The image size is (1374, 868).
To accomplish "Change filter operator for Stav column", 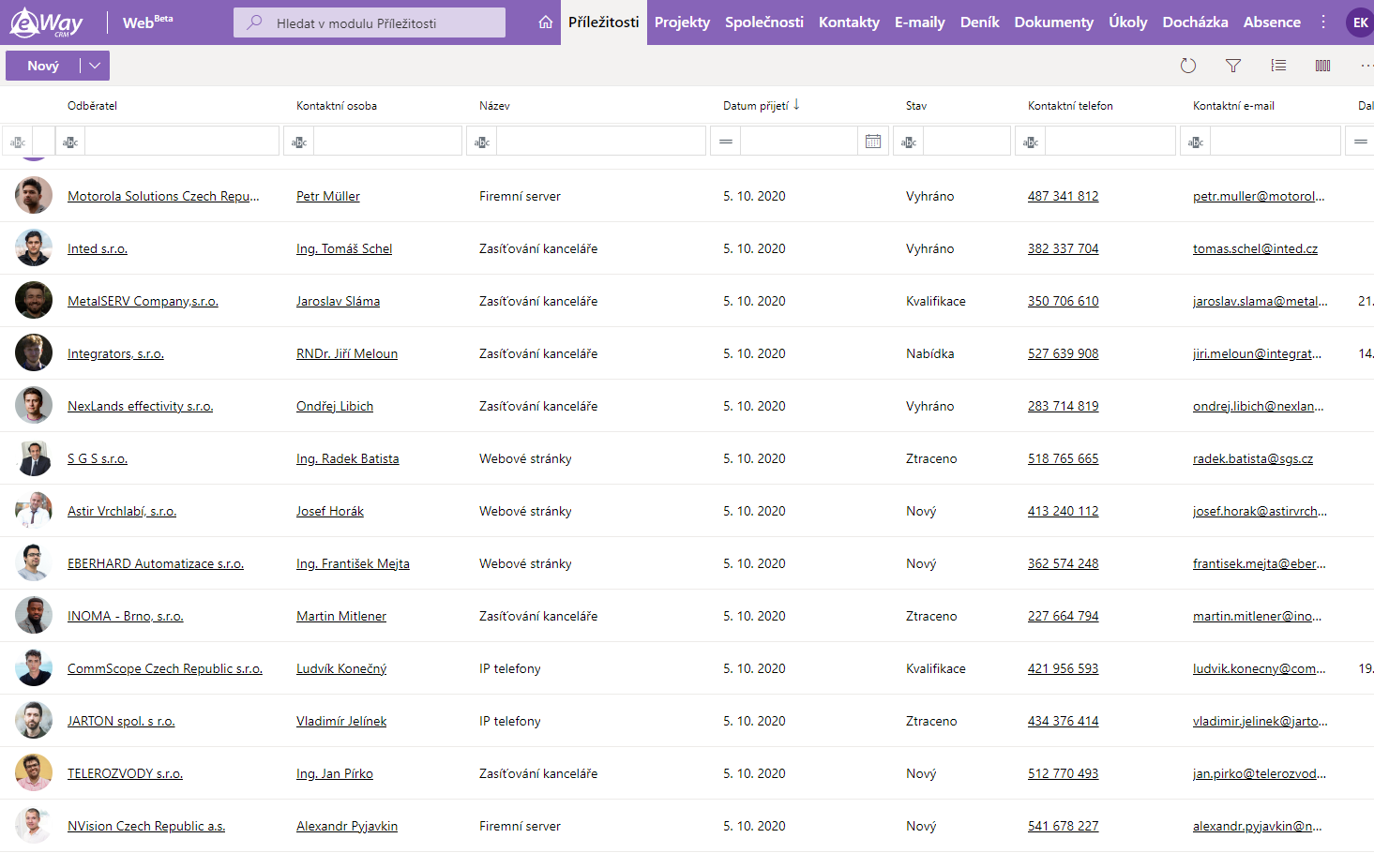I will pos(909,142).
